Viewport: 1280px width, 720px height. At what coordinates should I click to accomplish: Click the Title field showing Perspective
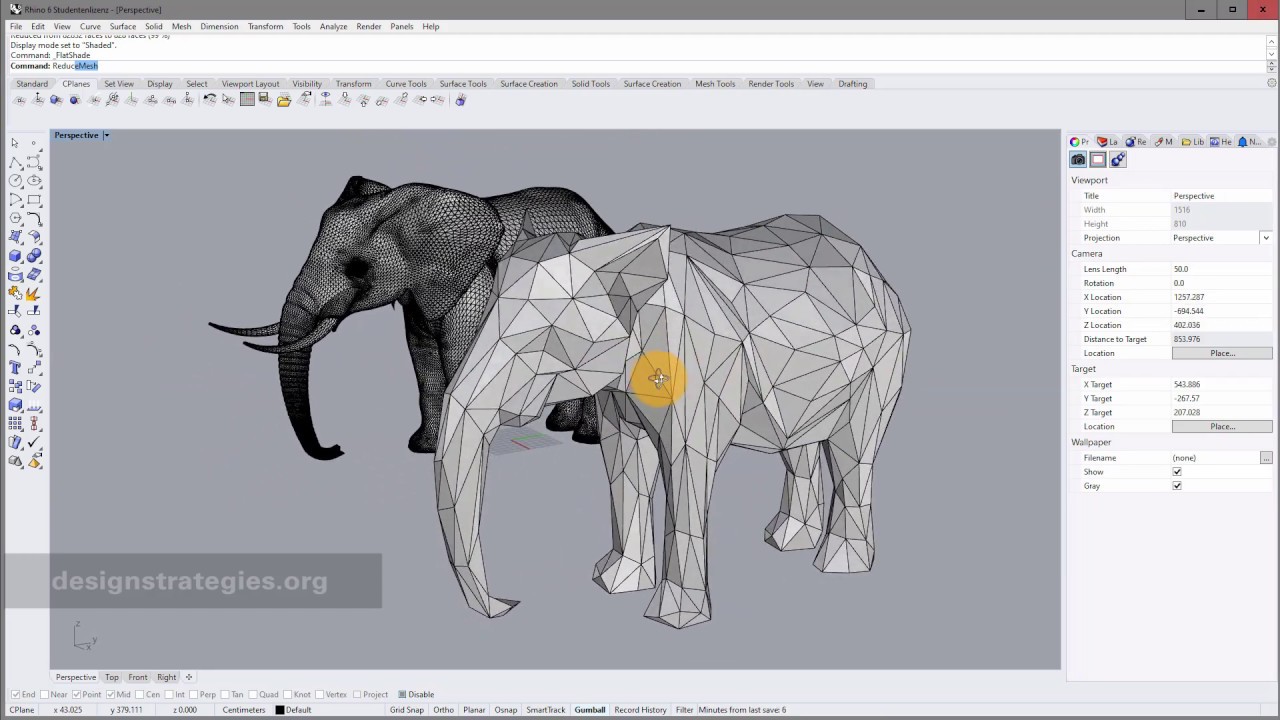coord(1221,196)
